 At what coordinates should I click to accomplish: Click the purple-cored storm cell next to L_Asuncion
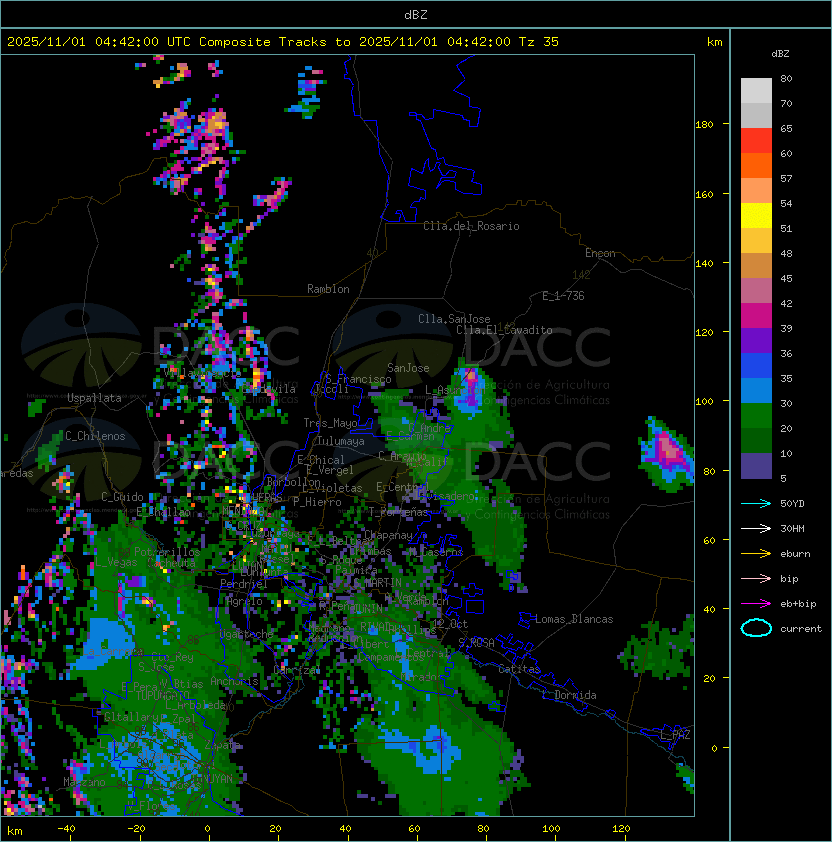[470, 390]
